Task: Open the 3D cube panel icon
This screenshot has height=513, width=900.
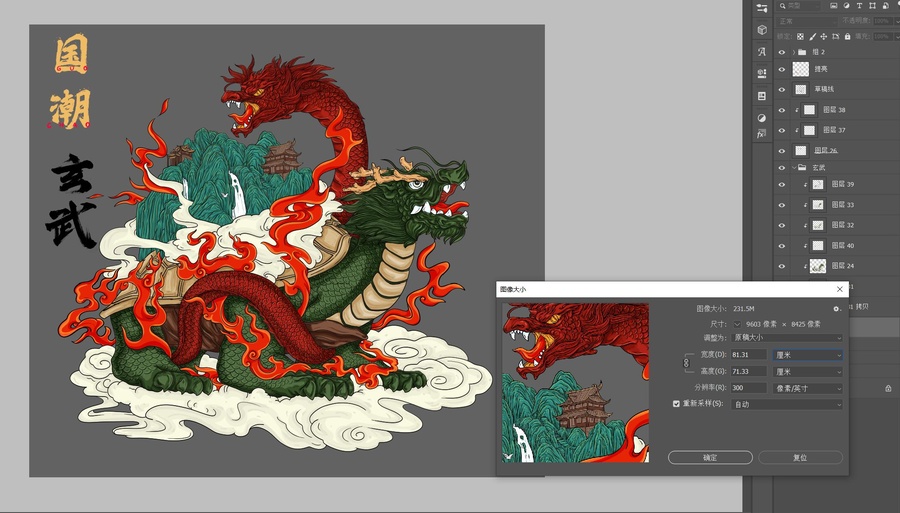Action: tap(762, 30)
